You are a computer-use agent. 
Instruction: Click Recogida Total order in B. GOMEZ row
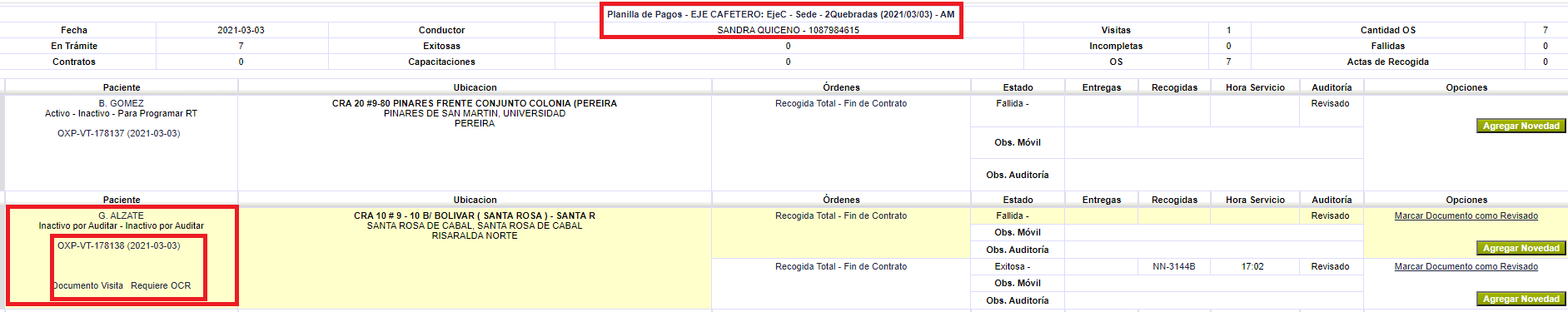click(841, 103)
